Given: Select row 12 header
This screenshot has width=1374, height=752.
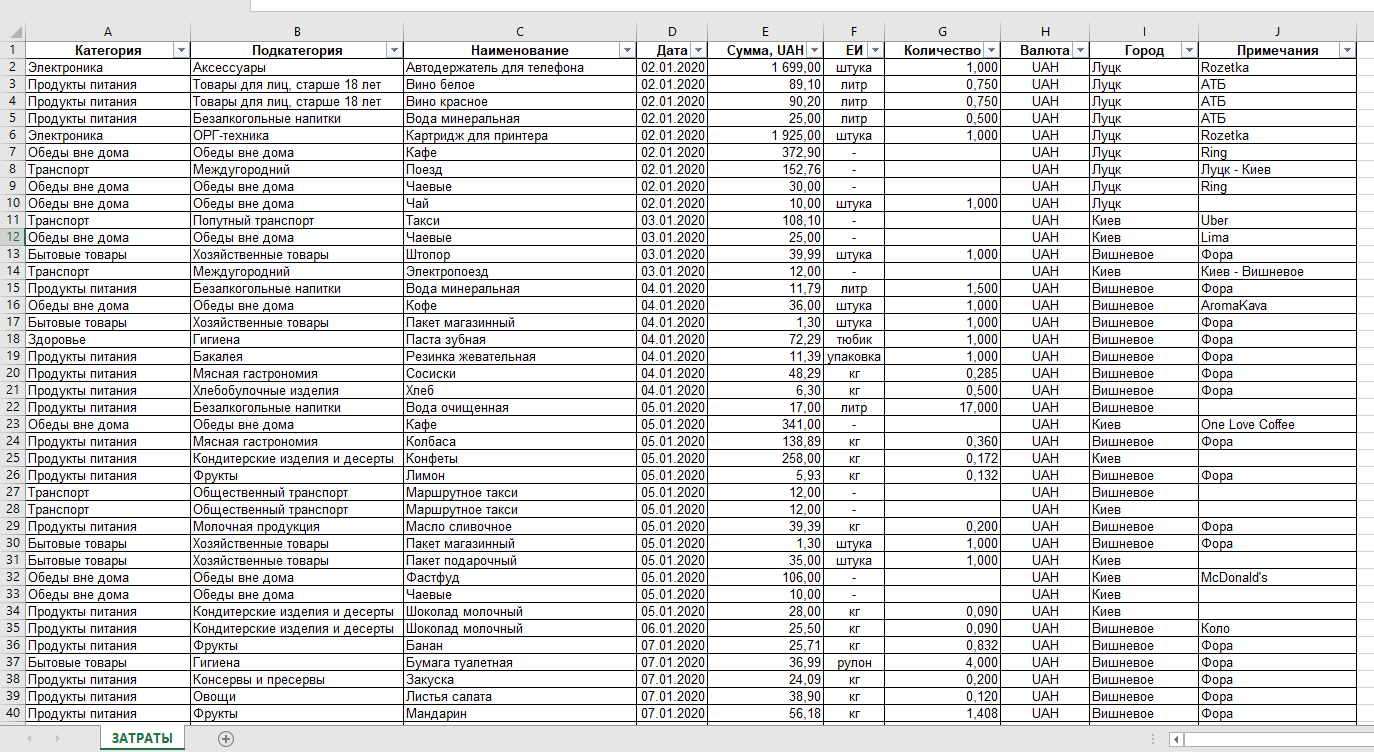Looking at the screenshot, I should pos(12,237).
